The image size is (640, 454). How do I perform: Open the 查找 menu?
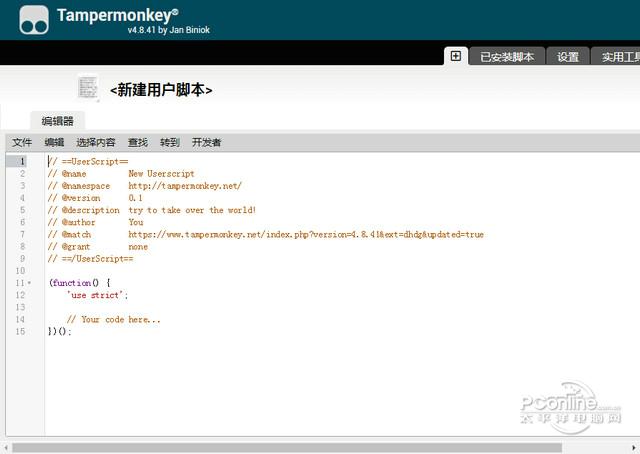point(138,142)
